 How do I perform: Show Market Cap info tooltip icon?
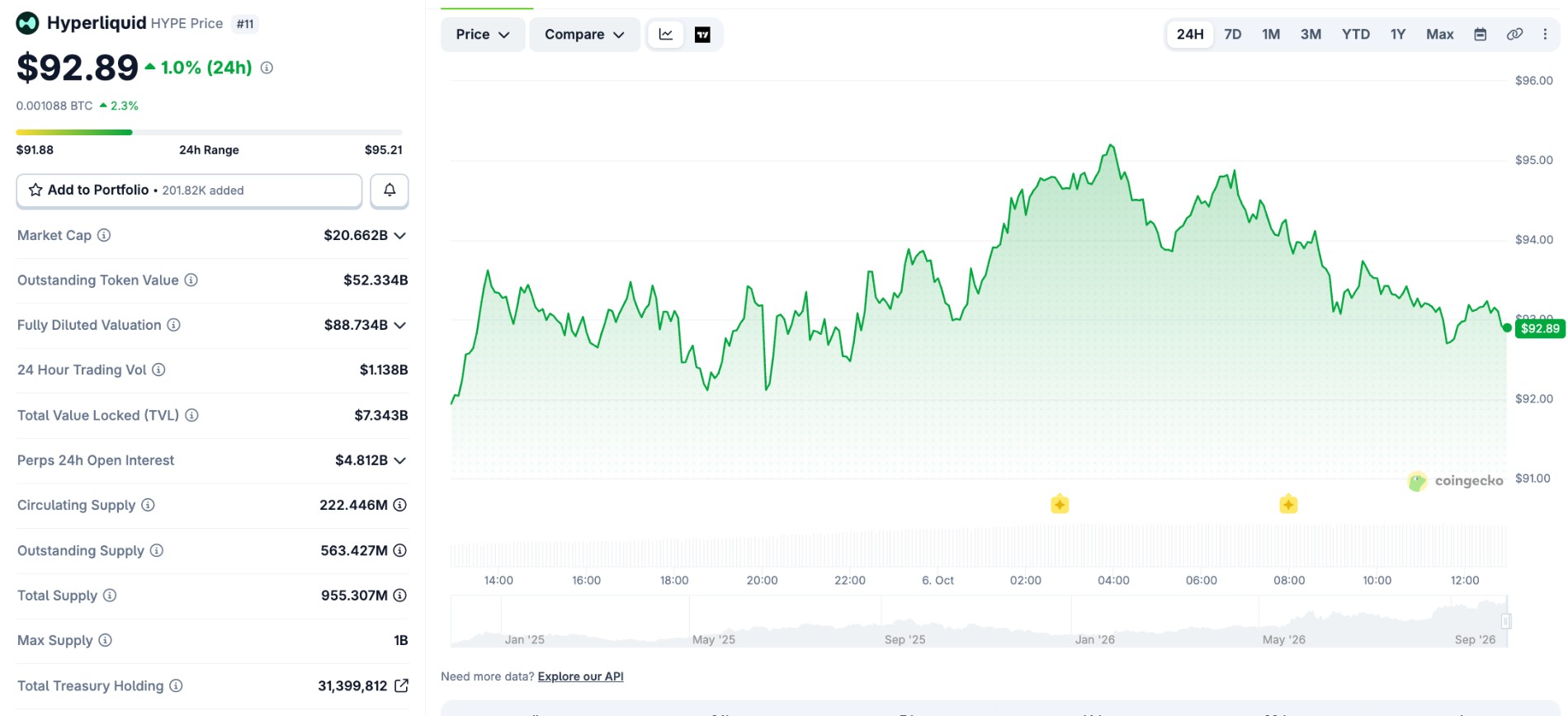click(104, 235)
